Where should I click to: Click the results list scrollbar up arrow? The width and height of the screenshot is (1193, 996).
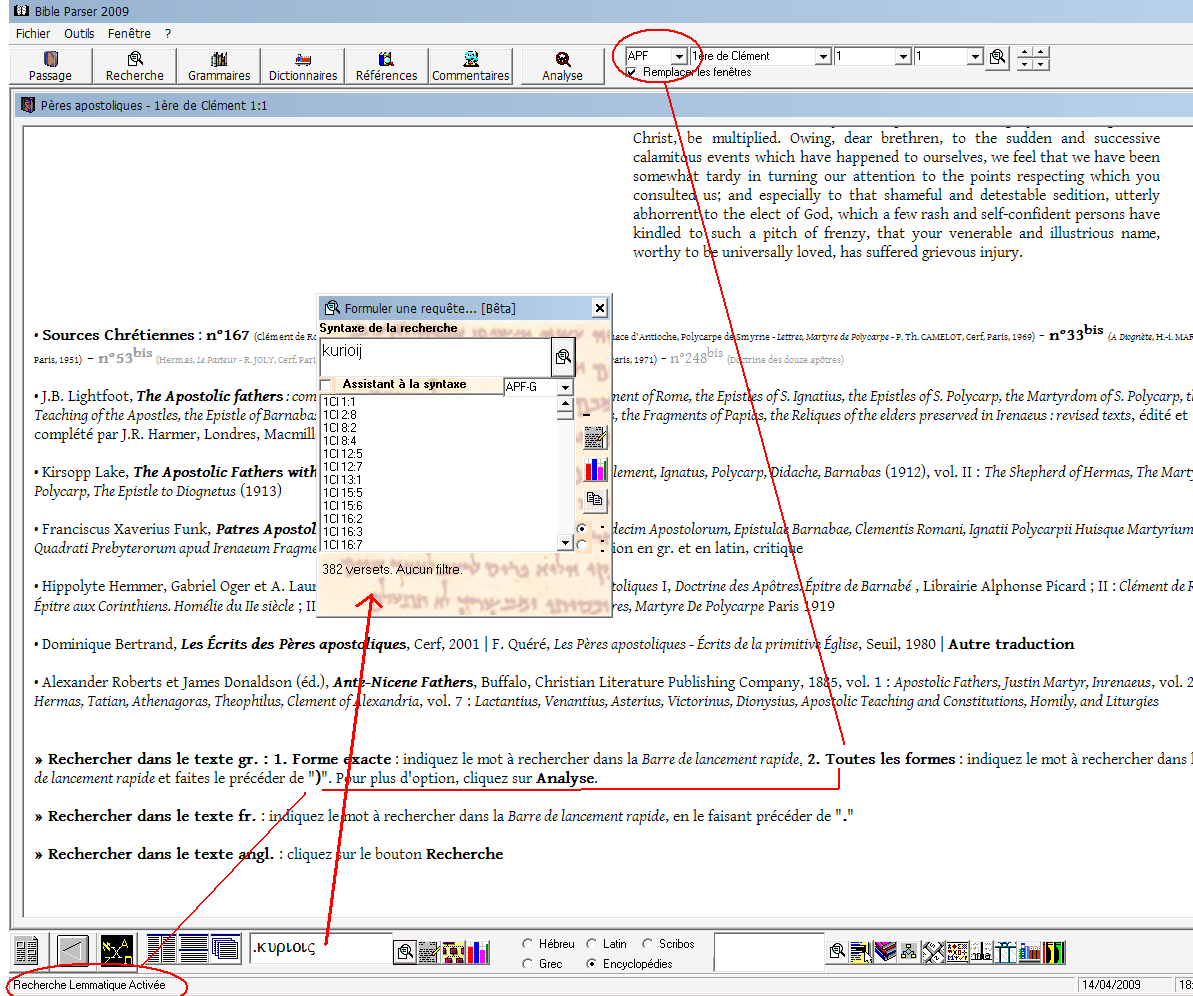565,403
